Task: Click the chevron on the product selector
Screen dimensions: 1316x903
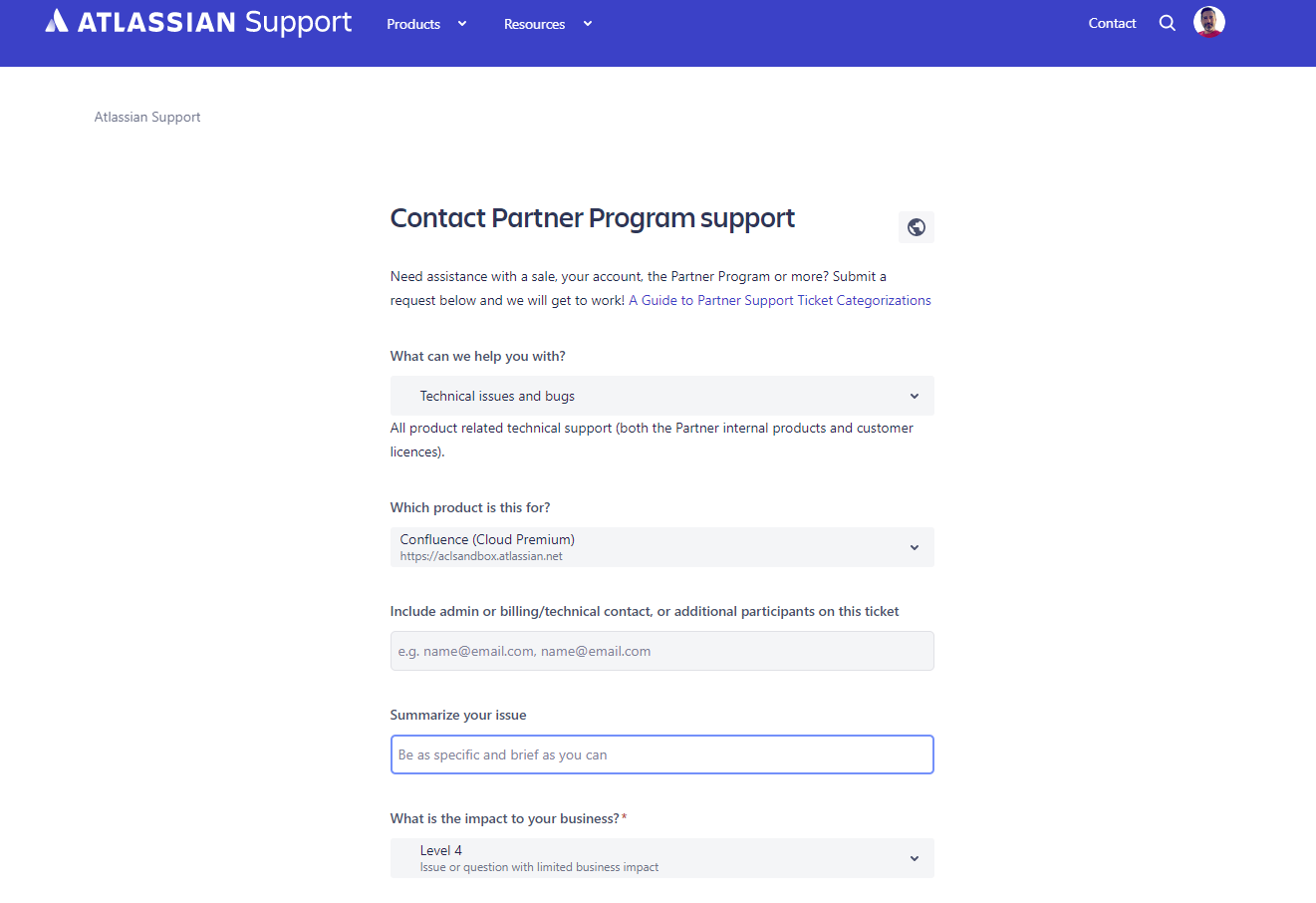Action: (x=914, y=547)
